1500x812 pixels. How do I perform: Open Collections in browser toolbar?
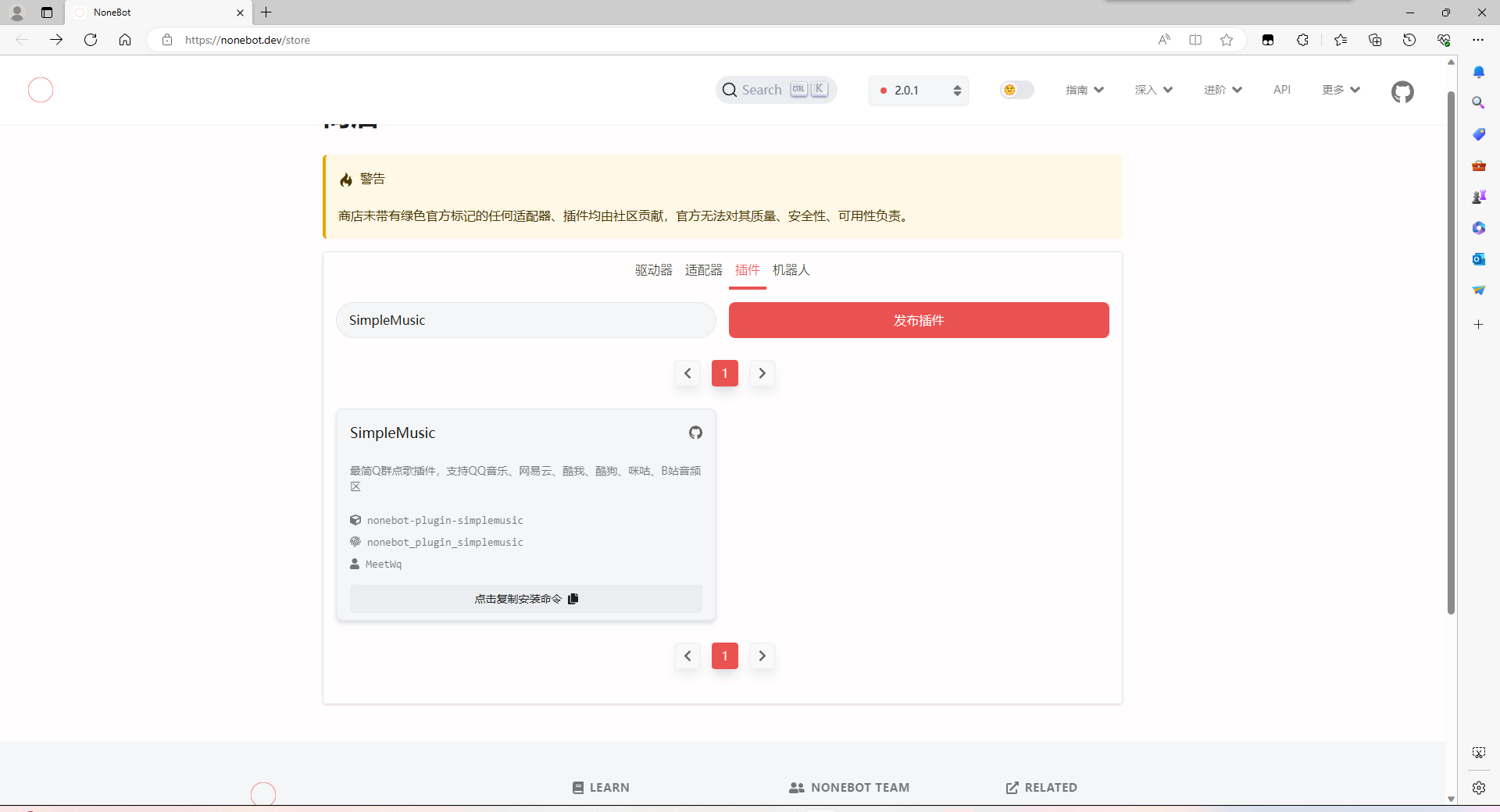pos(1375,40)
